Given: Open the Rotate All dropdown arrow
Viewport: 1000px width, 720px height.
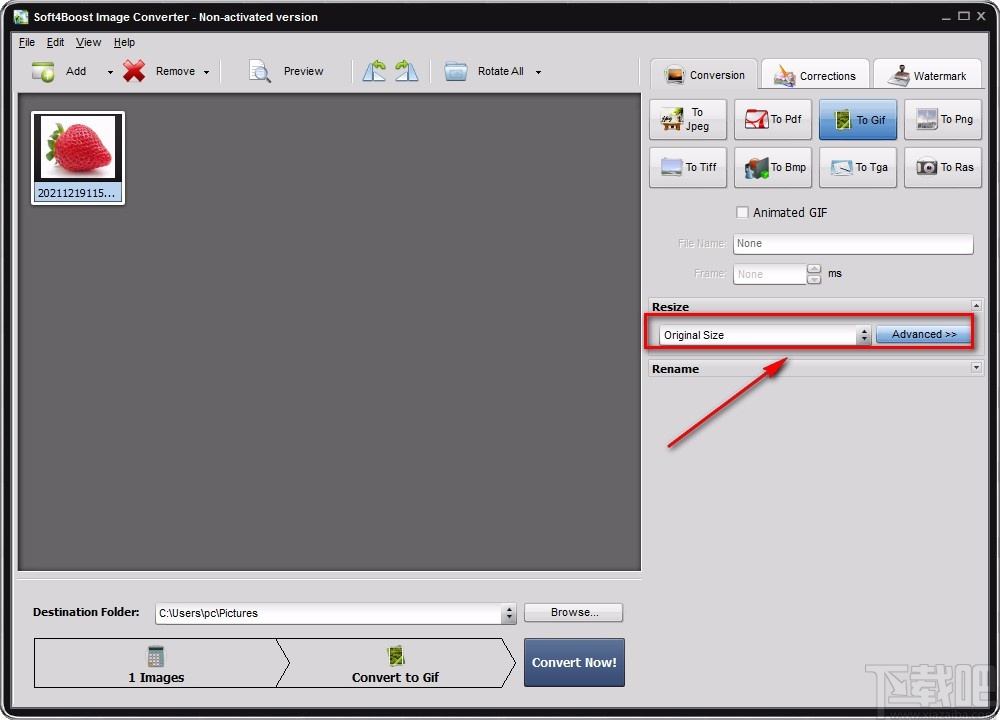Looking at the screenshot, I should [x=538, y=72].
